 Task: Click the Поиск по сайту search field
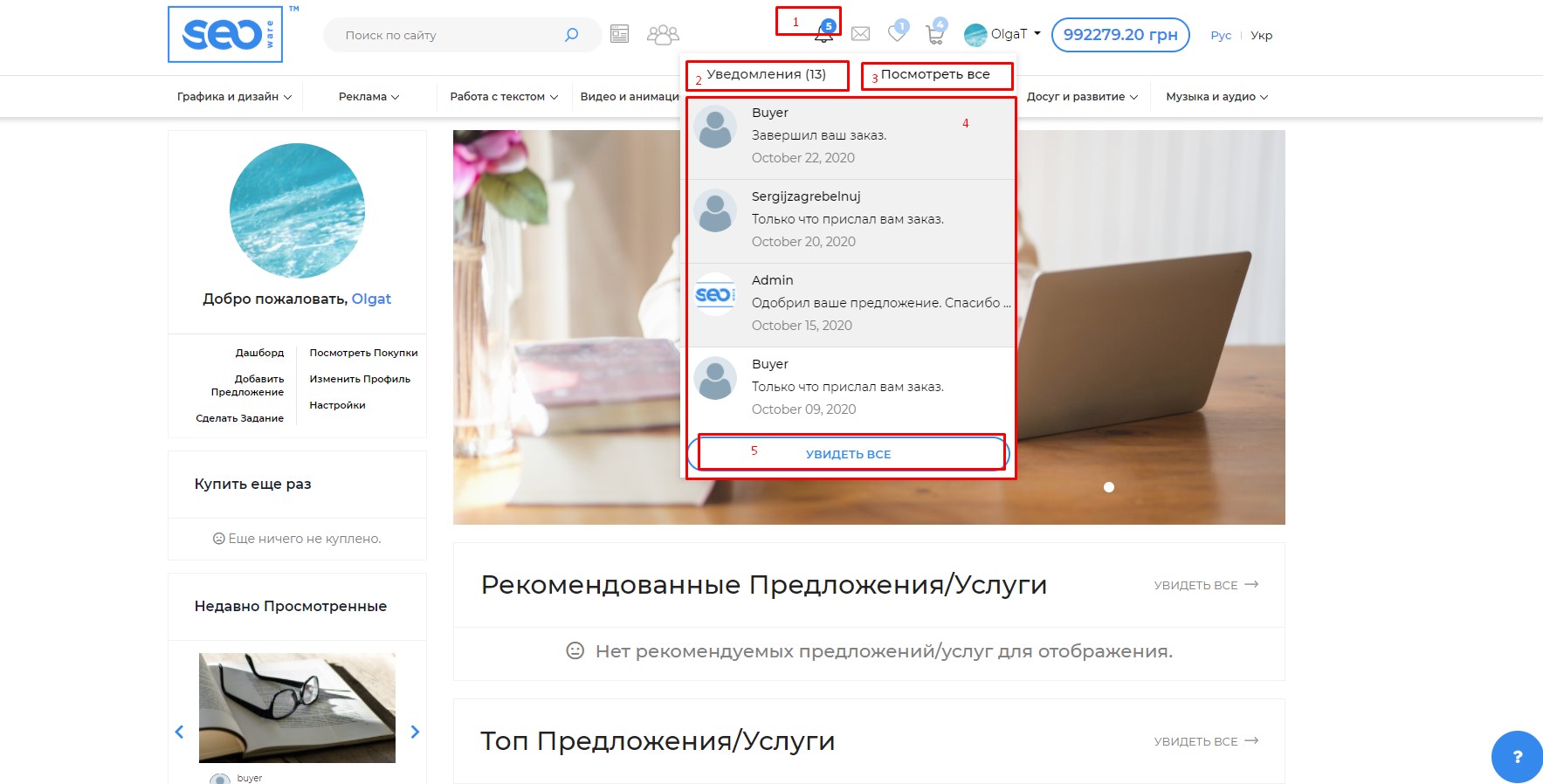(445, 36)
